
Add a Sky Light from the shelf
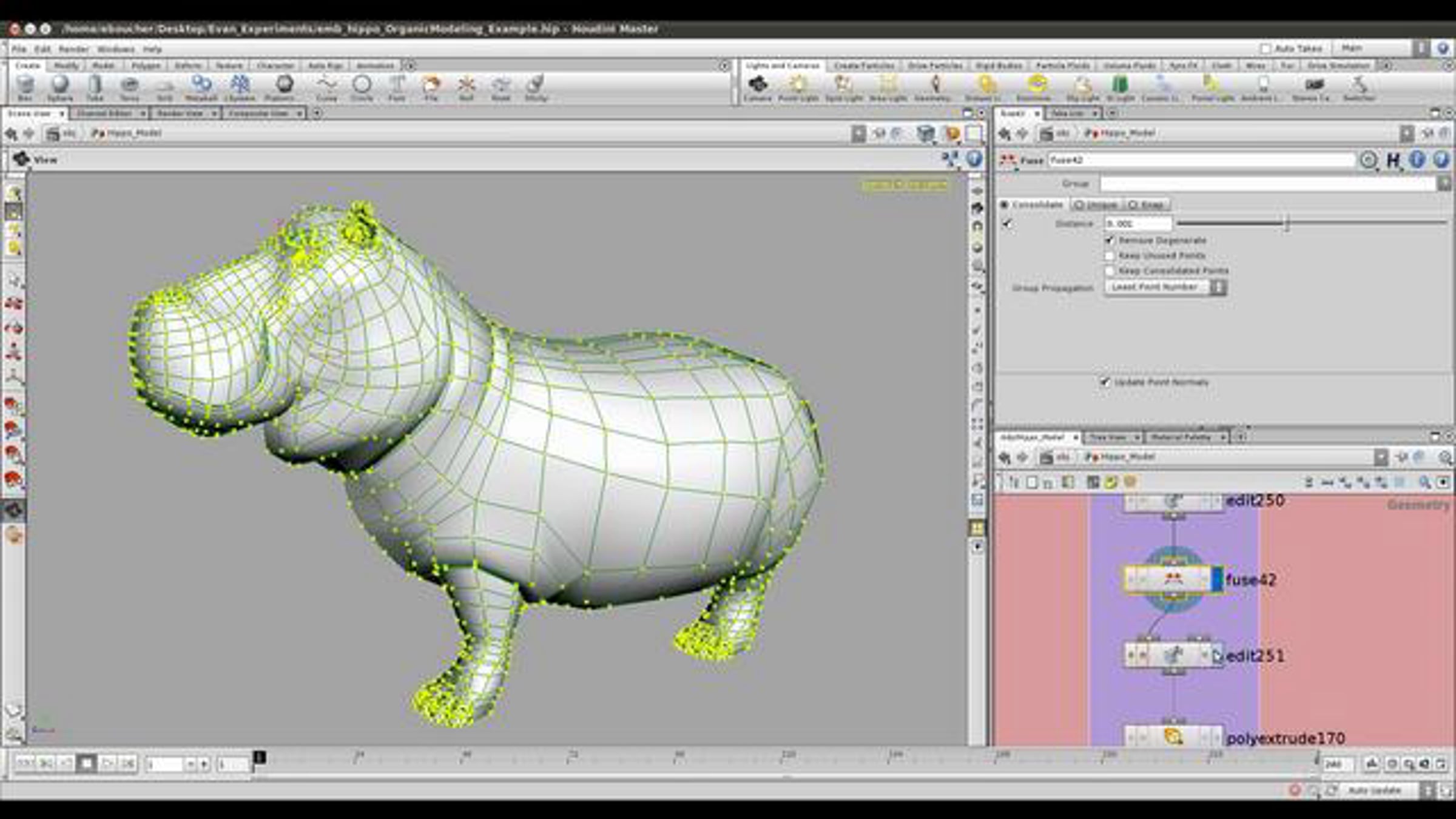pyautogui.click(x=1083, y=87)
